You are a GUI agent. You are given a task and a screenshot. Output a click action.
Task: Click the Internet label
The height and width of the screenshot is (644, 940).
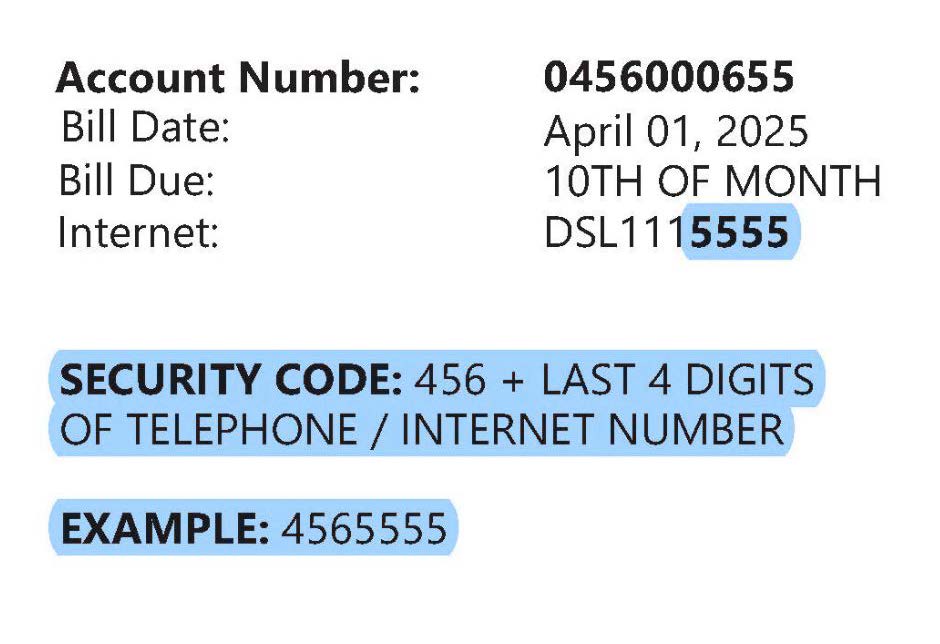coord(138,232)
